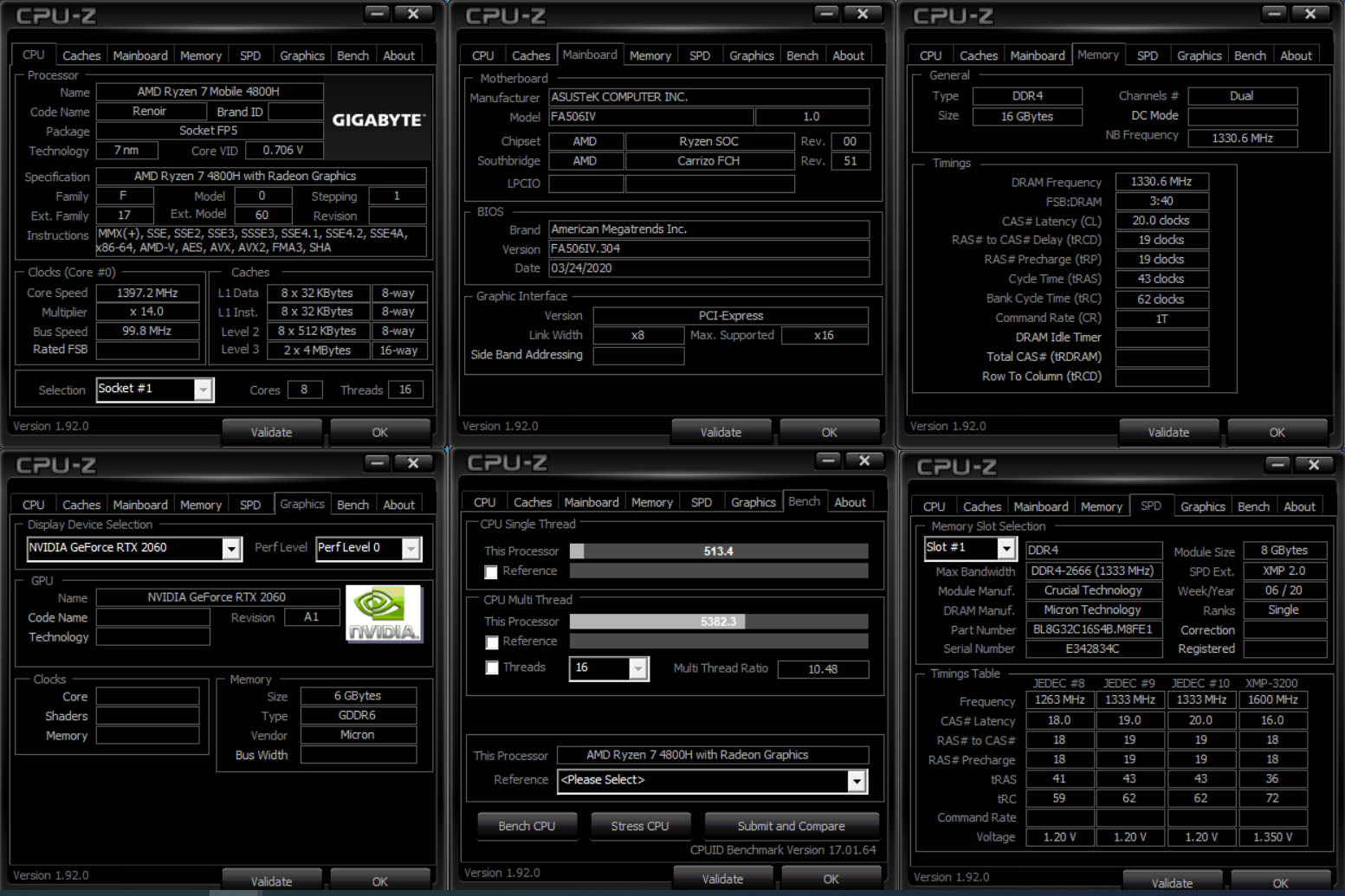Switch to CPU tab in Memory window

point(931,55)
